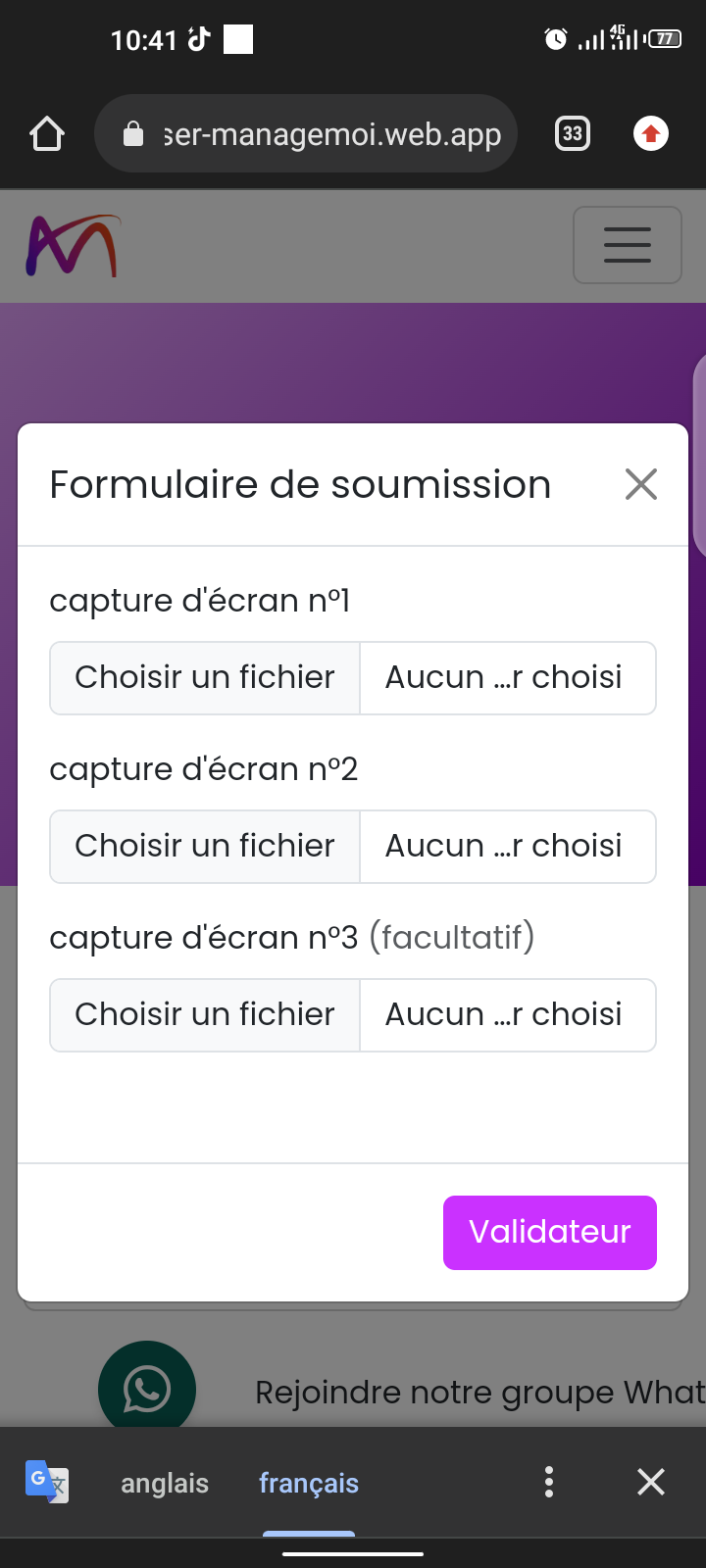
Task: Select the français translation tab
Action: coord(309,1484)
